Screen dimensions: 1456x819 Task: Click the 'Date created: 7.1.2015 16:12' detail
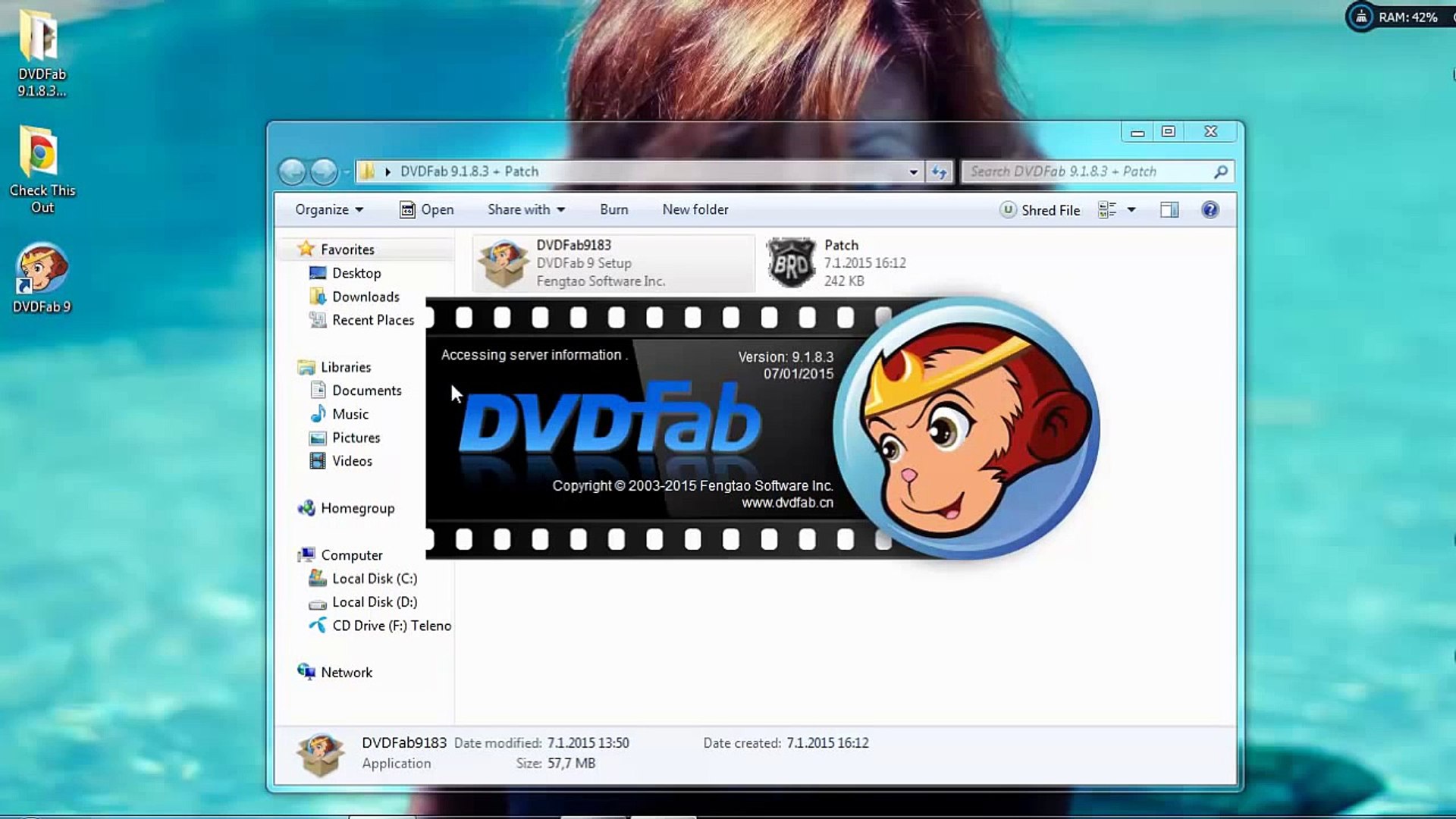pos(786,743)
